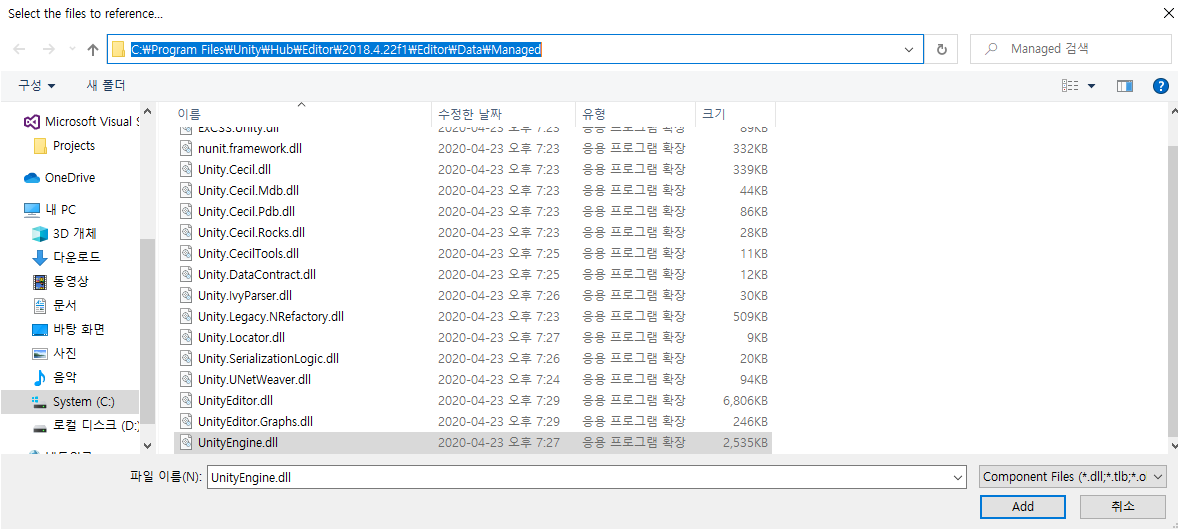Select the UnityEditor.dll file
1178x529 pixels.
473,401
